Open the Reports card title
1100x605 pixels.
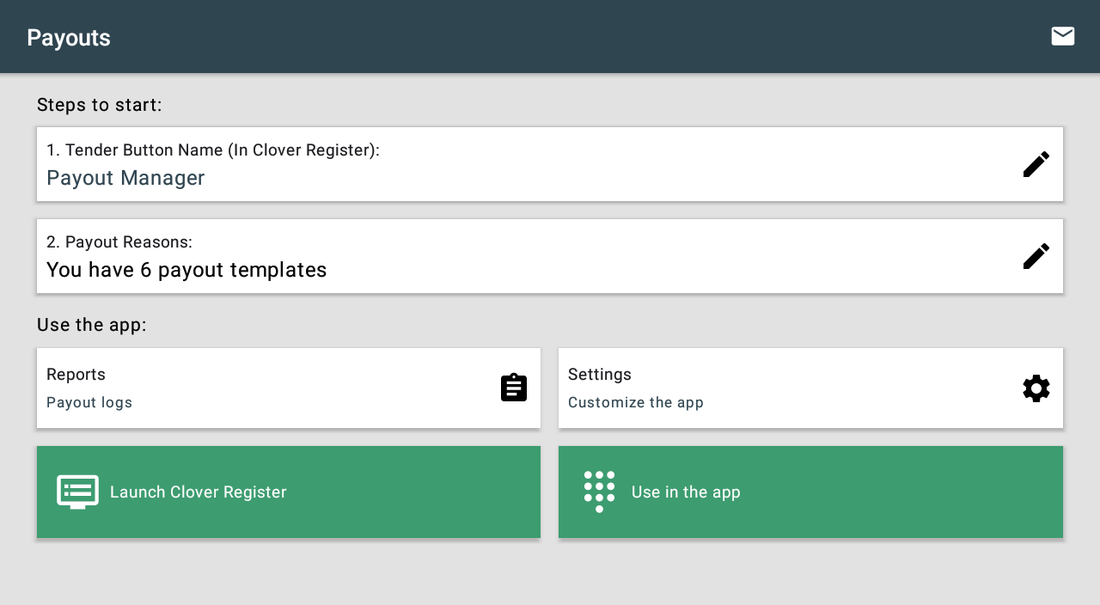(x=76, y=374)
